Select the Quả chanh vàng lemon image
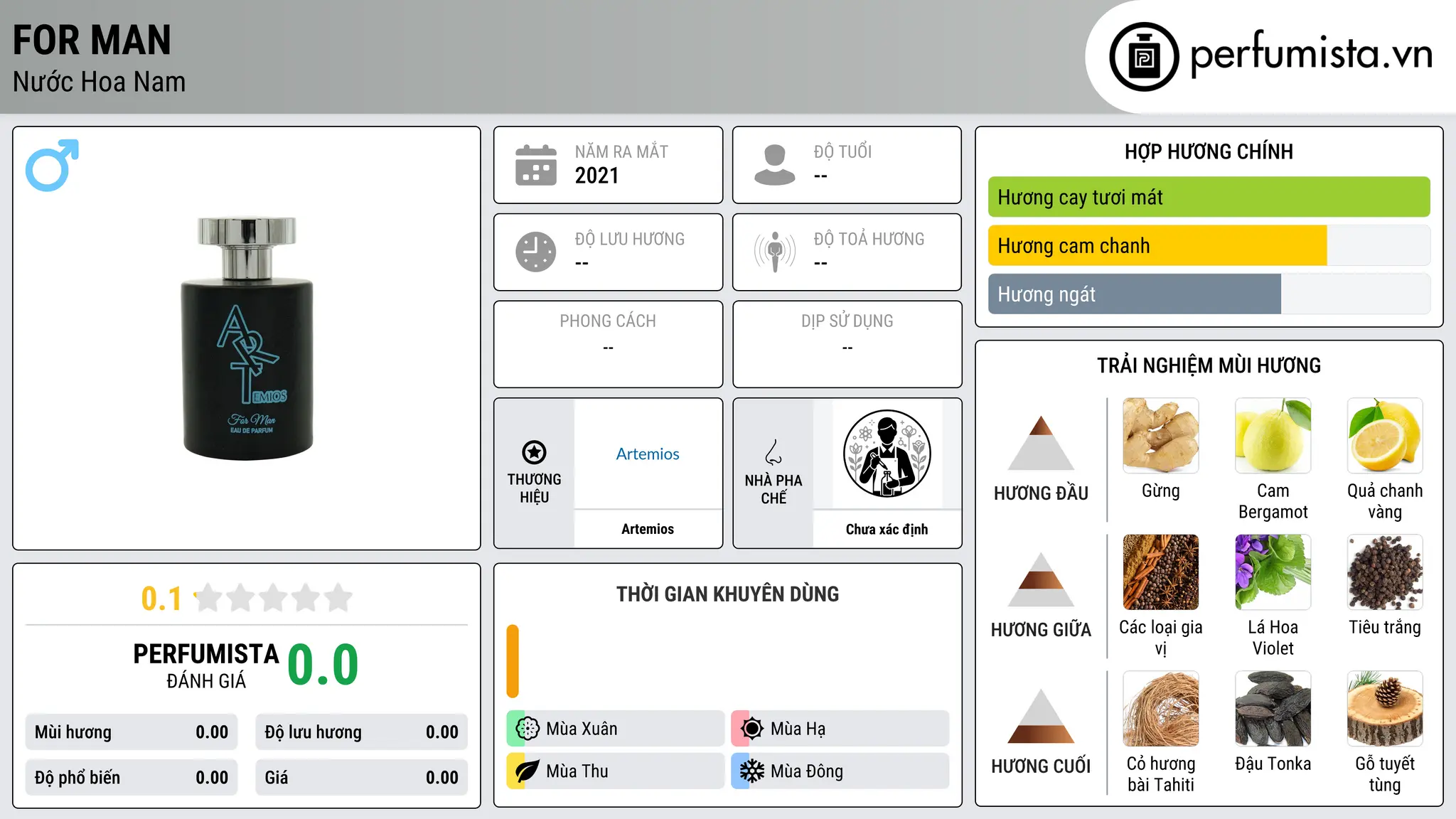Image resolution: width=1456 pixels, height=819 pixels. pyautogui.click(x=1385, y=436)
